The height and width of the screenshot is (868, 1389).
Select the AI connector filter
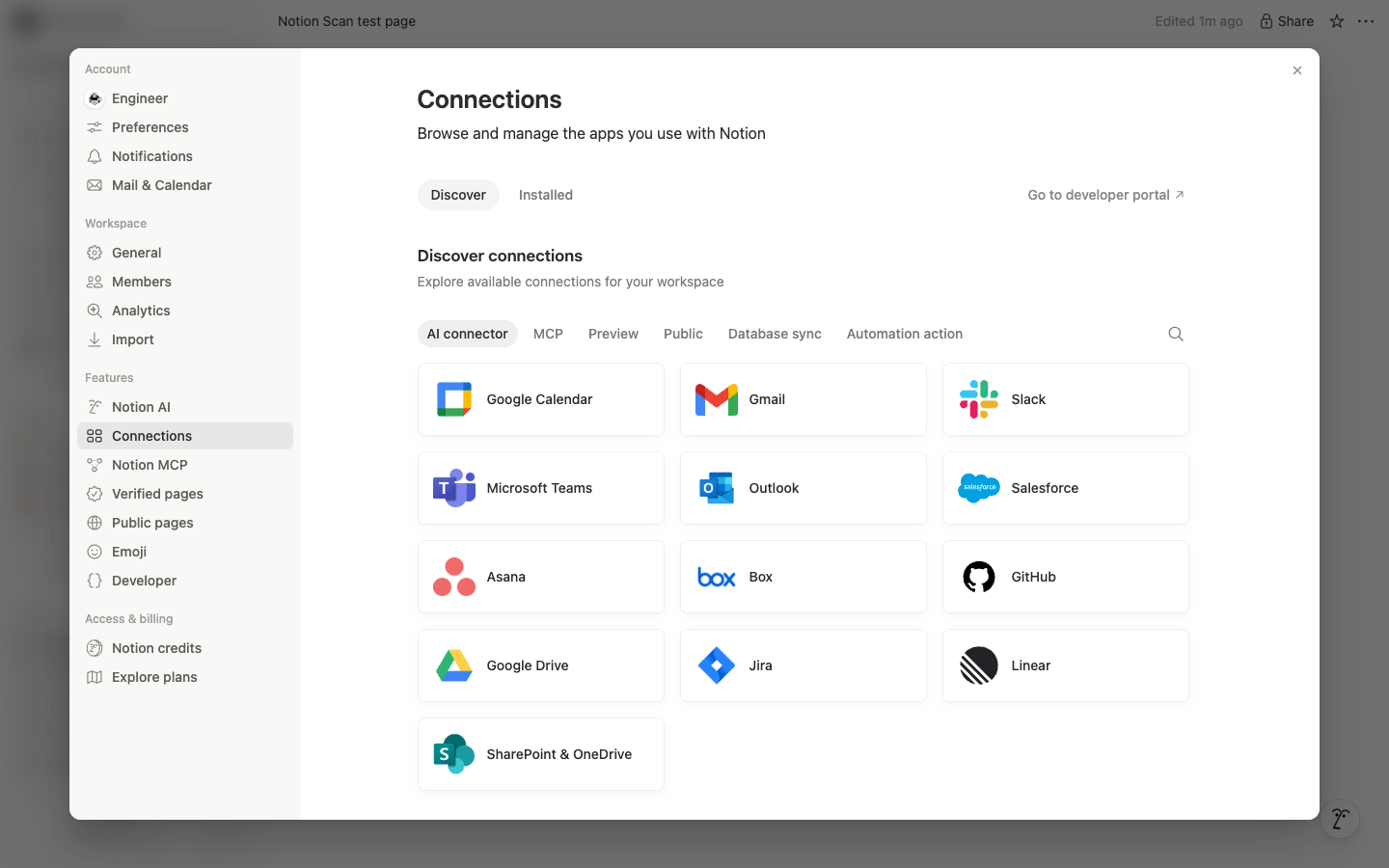coord(468,334)
